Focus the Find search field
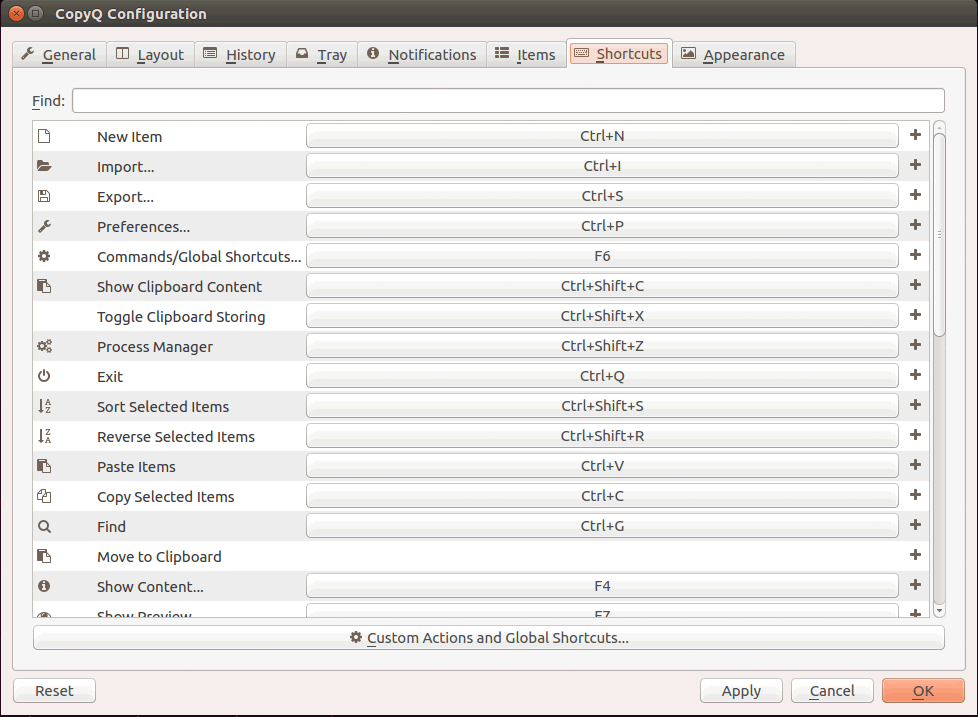Image resolution: width=978 pixels, height=717 pixels. coord(508,100)
